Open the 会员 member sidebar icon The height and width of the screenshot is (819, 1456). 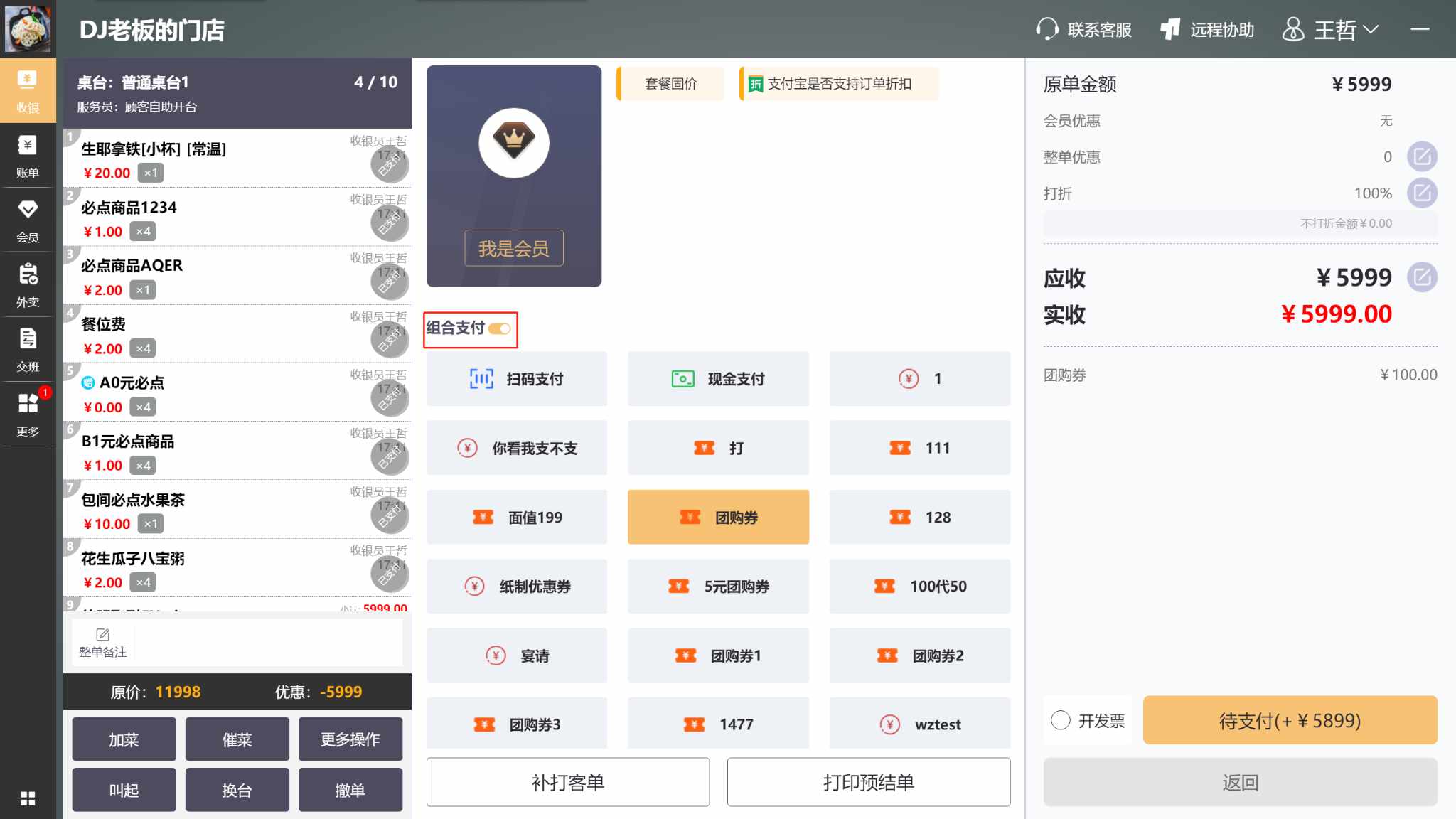click(28, 221)
